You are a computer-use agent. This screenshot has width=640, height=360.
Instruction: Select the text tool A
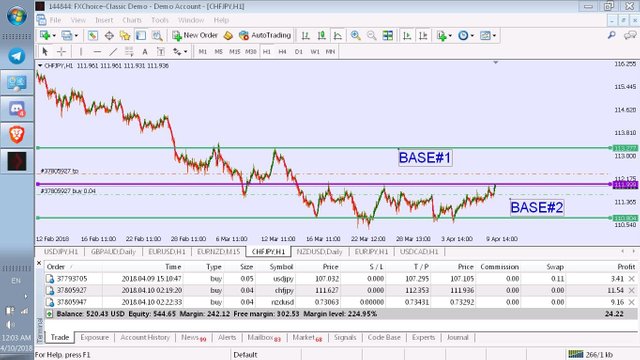coord(144,51)
